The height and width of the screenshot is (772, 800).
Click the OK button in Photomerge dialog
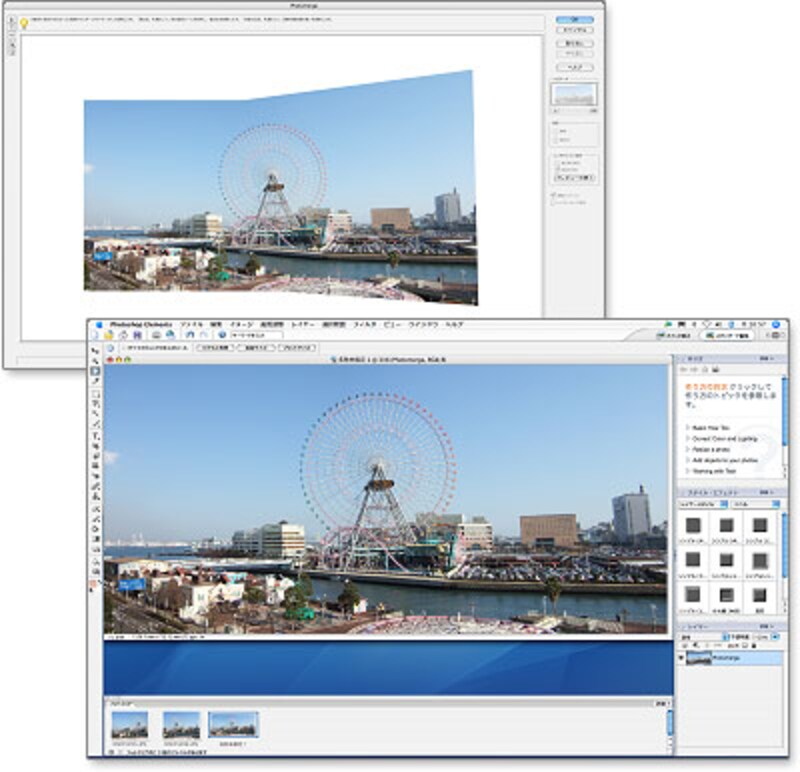pos(574,18)
